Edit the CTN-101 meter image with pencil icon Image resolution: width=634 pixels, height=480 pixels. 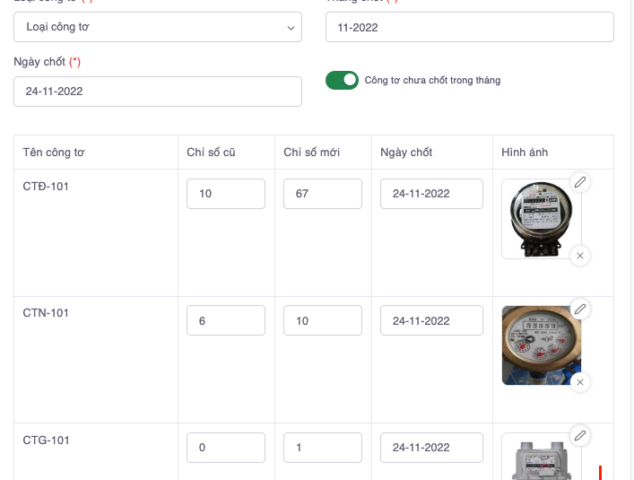[580, 308]
